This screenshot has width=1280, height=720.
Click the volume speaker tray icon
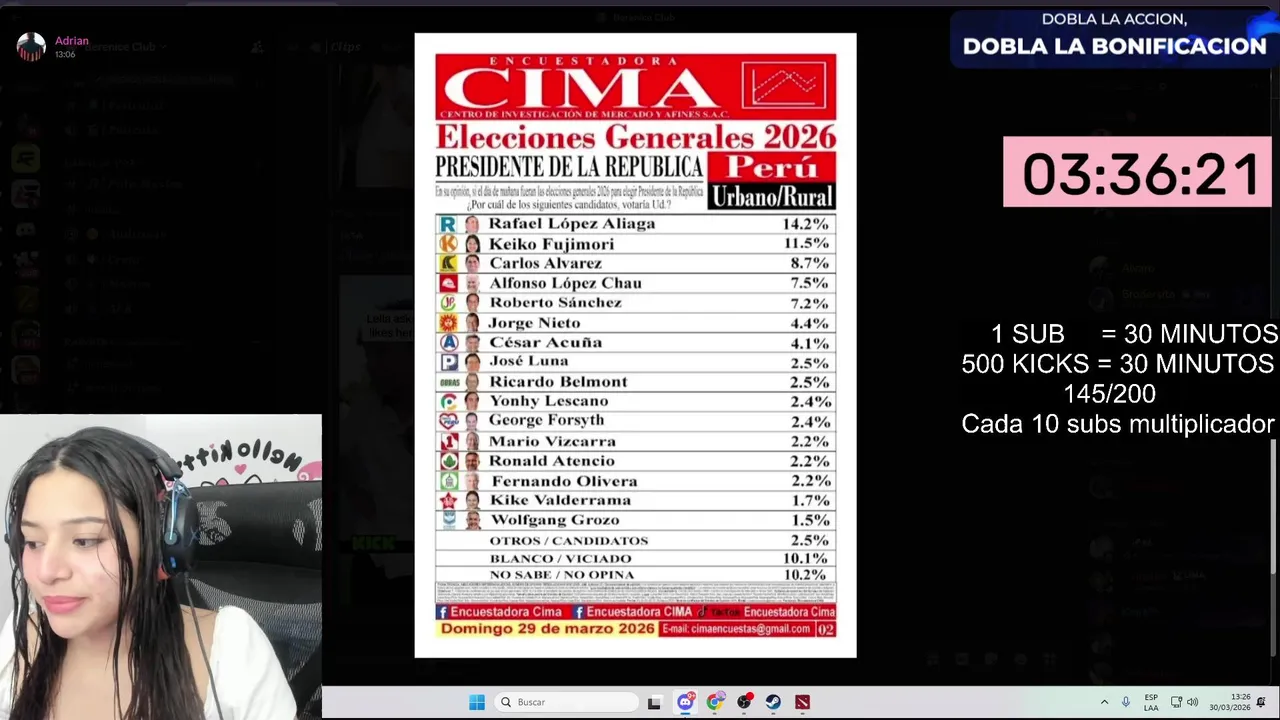(1192, 702)
